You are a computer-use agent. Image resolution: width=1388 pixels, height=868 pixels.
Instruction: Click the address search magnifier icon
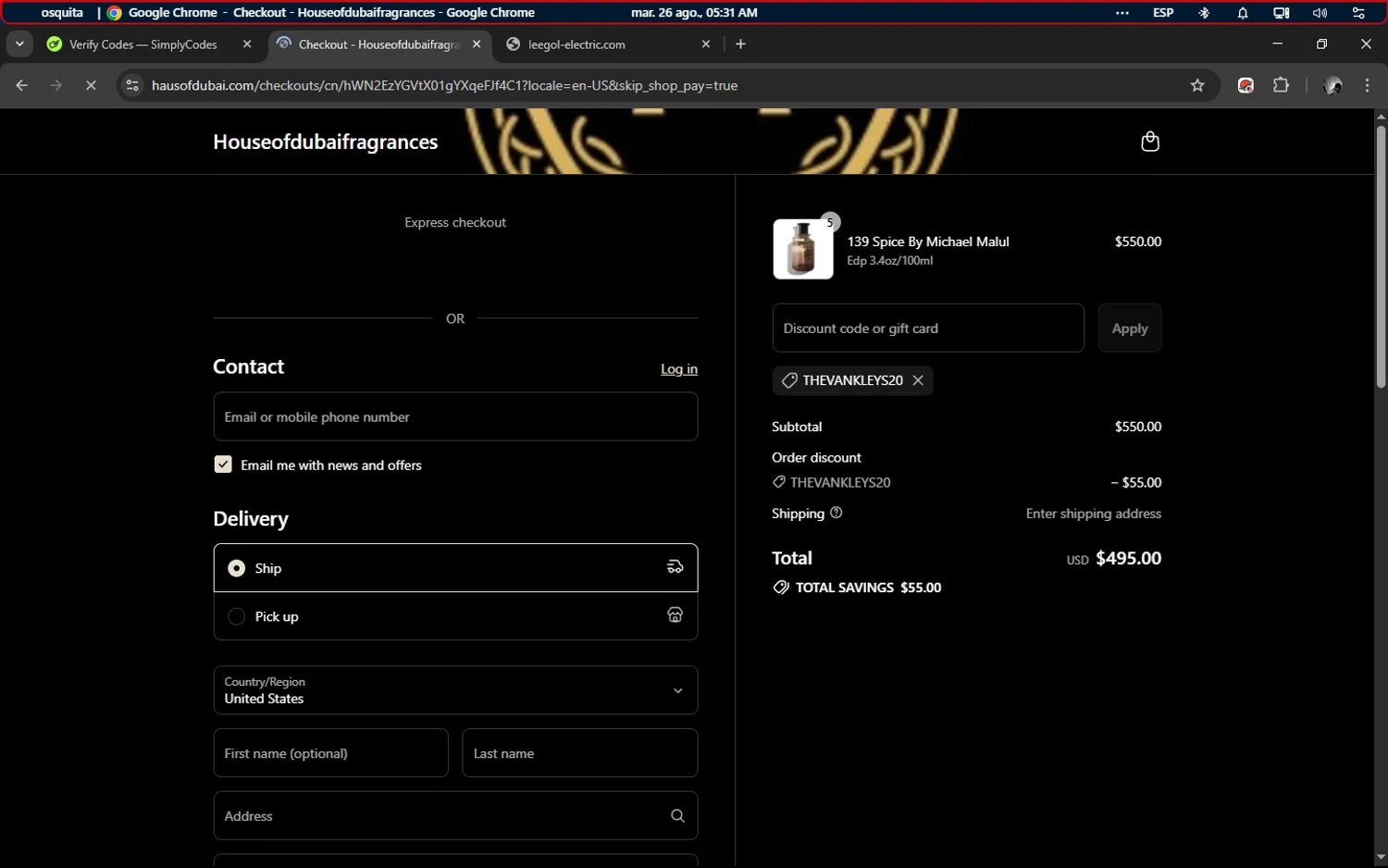[x=677, y=815]
